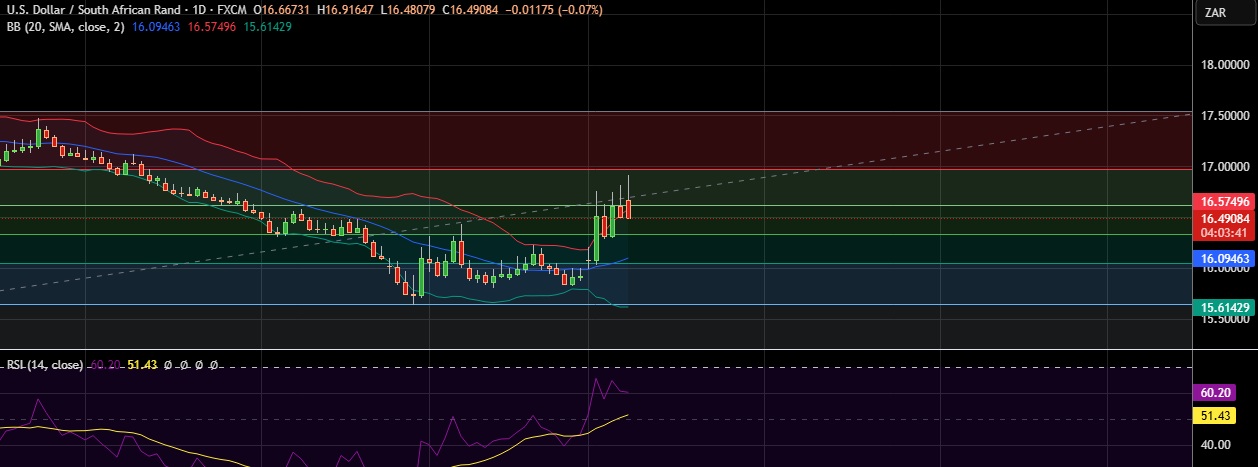Click the yellow RSI MA value 51.43 in legend
This screenshot has width=1258, height=467.
pos(143,365)
